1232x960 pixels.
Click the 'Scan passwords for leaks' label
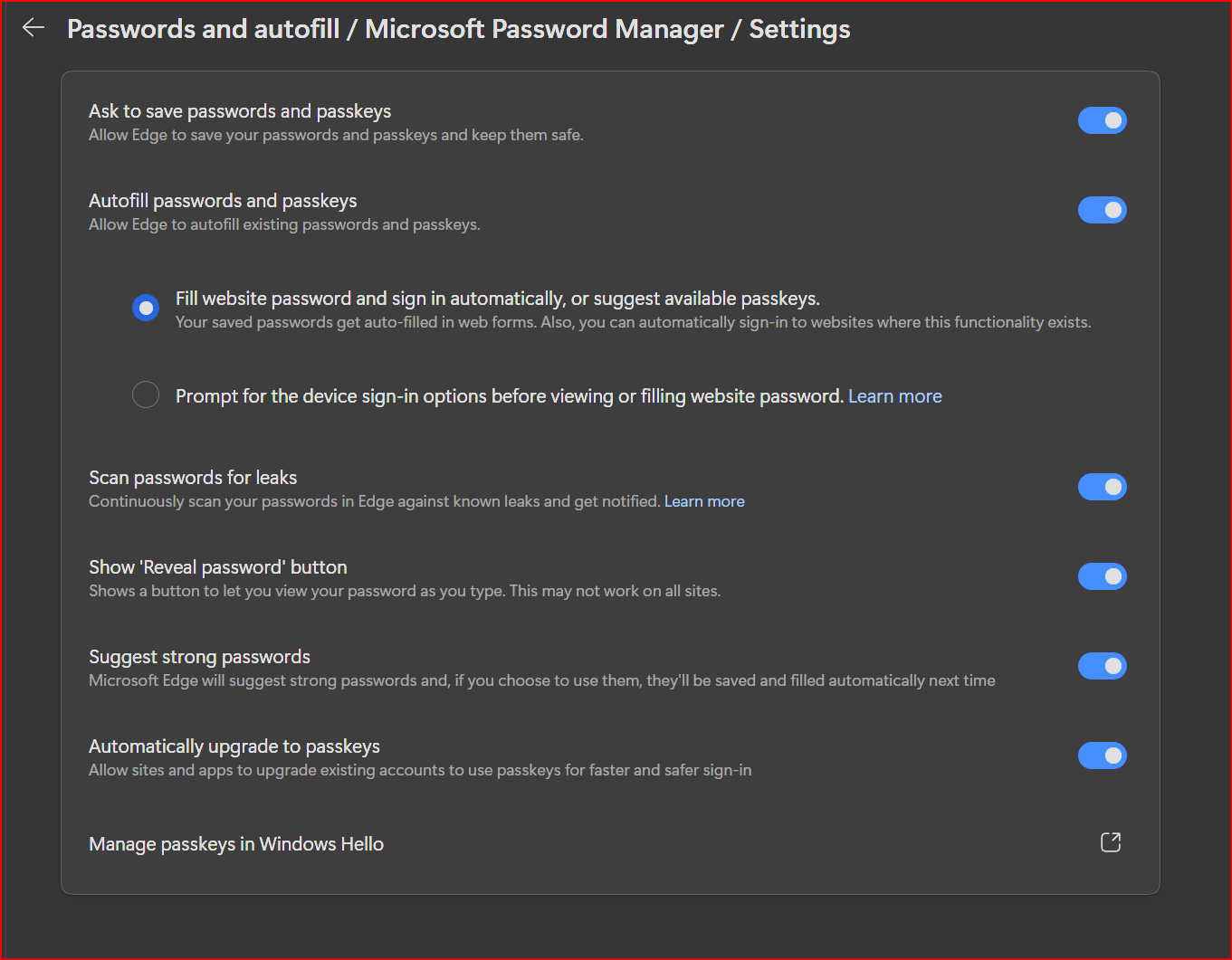click(x=193, y=478)
